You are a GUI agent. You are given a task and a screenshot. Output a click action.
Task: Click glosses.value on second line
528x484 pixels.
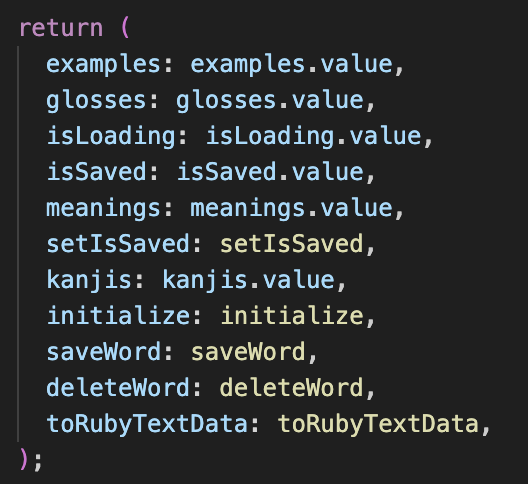(270, 101)
